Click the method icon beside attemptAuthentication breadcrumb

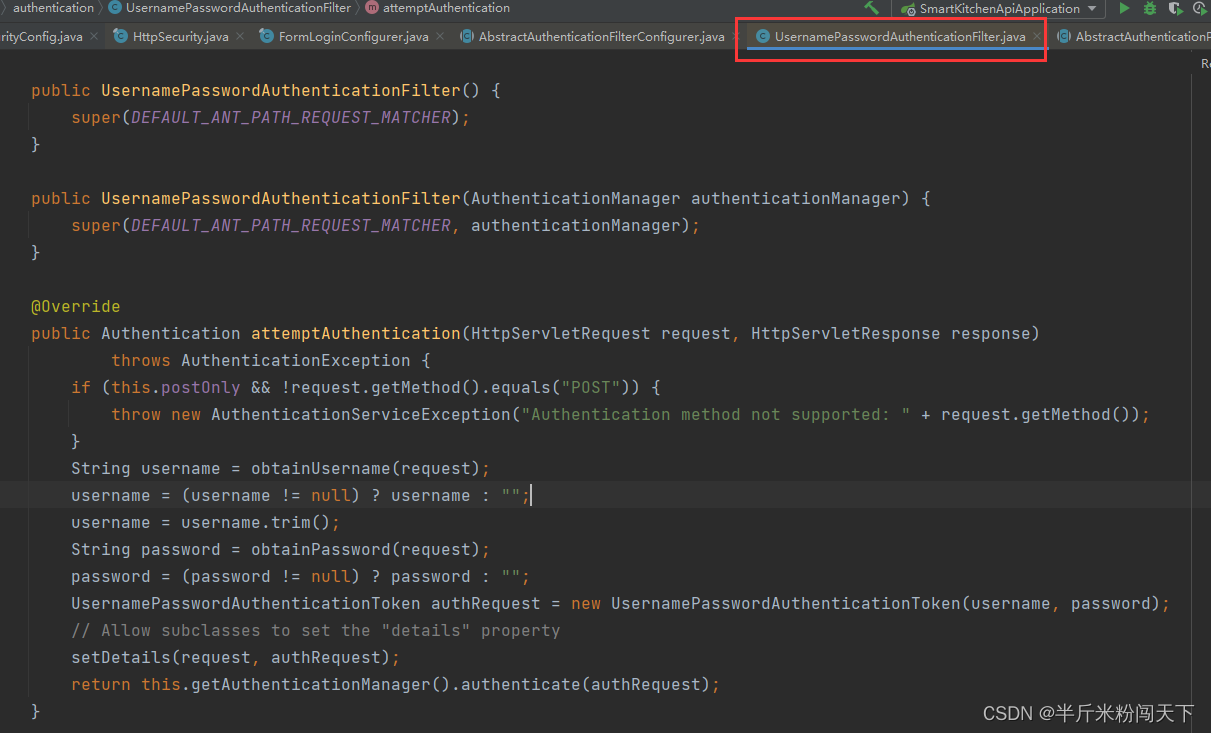coord(371,8)
